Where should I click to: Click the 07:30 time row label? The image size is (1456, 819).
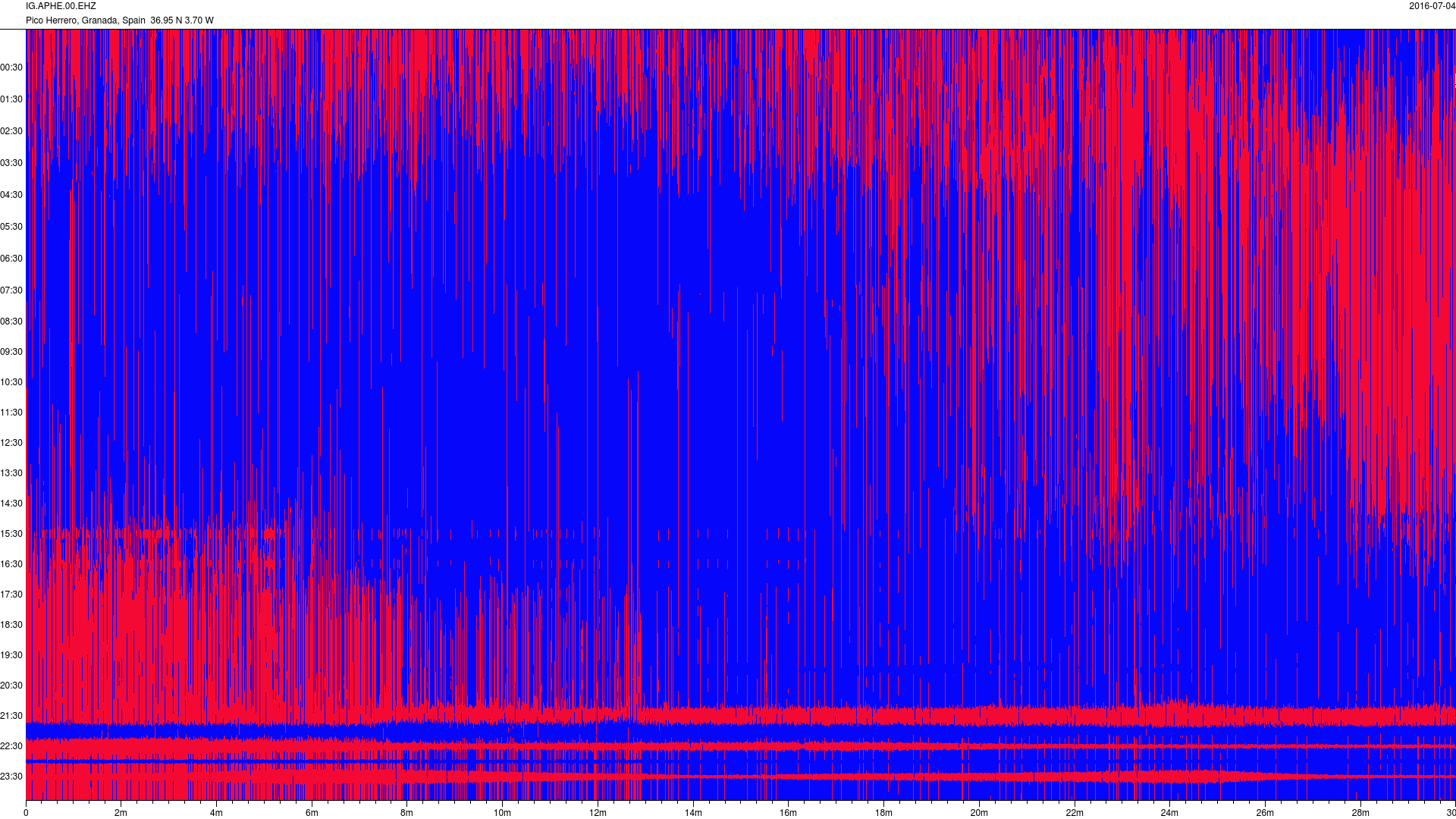(x=11, y=290)
